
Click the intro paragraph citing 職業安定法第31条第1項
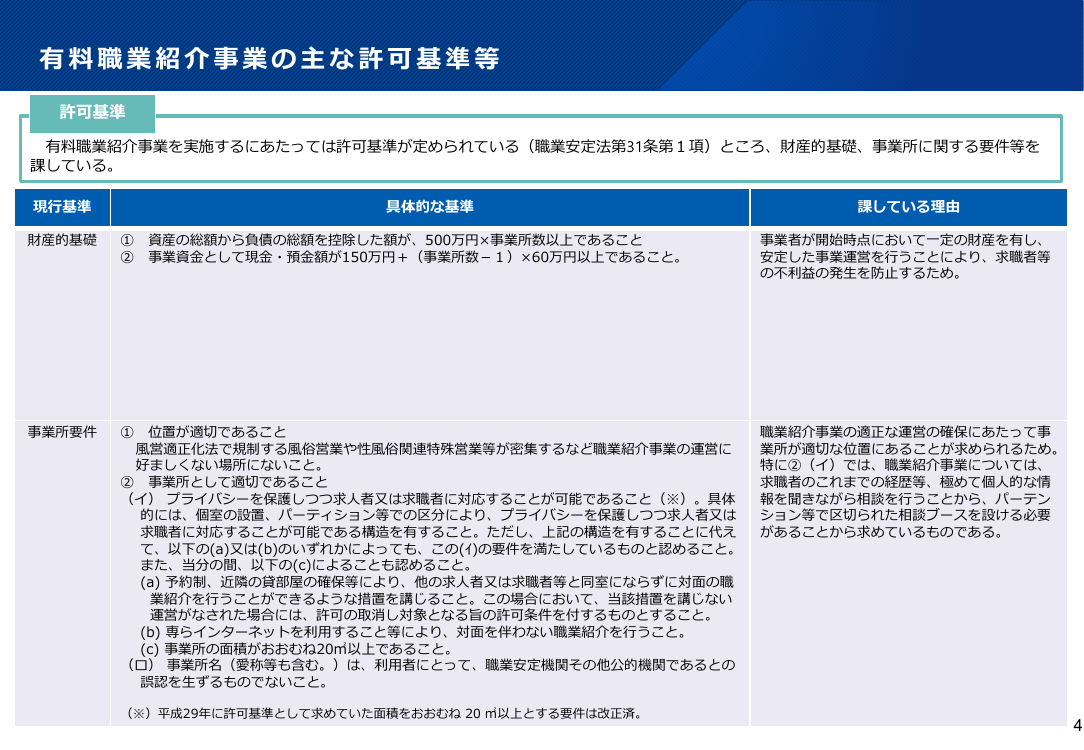click(534, 156)
